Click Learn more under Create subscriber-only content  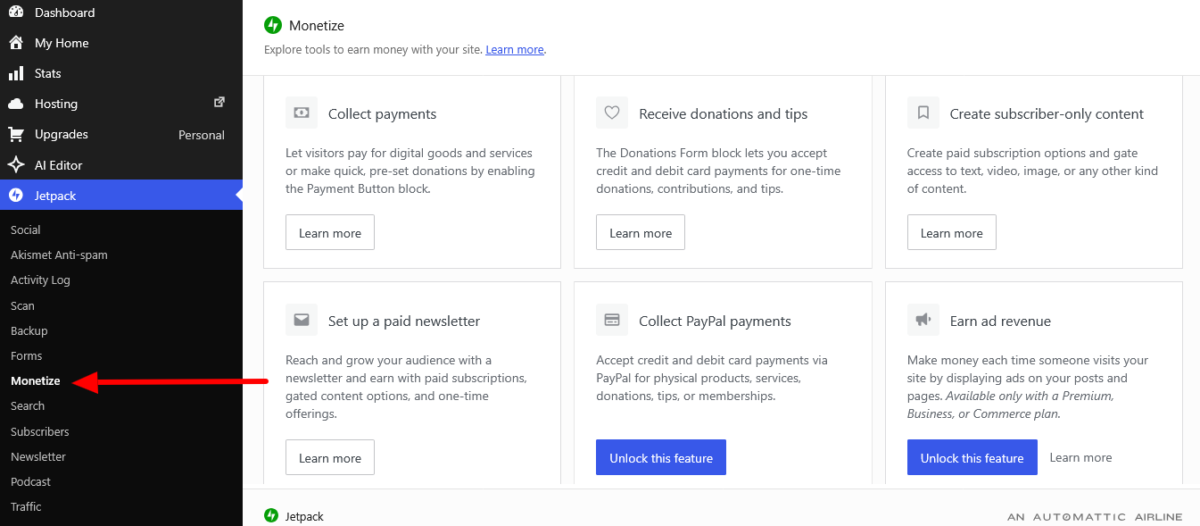point(952,233)
